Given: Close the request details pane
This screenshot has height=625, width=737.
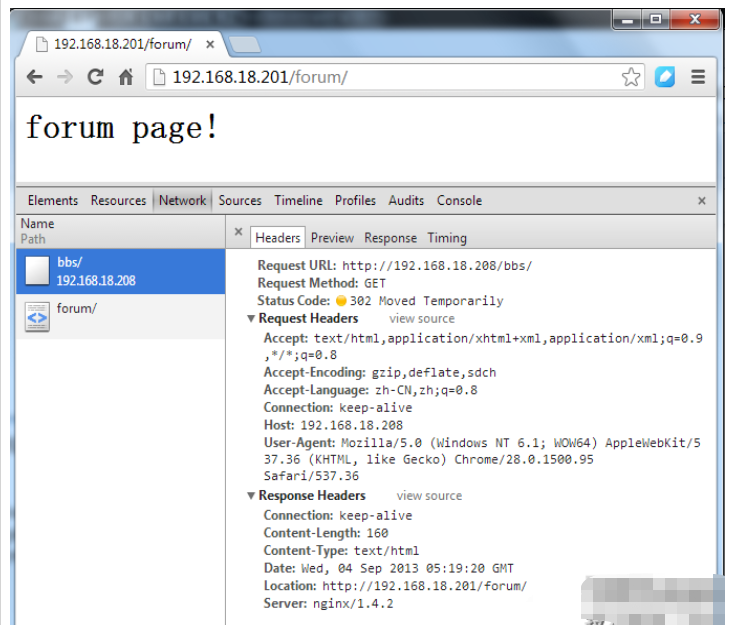Looking at the screenshot, I should tap(238, 231).
